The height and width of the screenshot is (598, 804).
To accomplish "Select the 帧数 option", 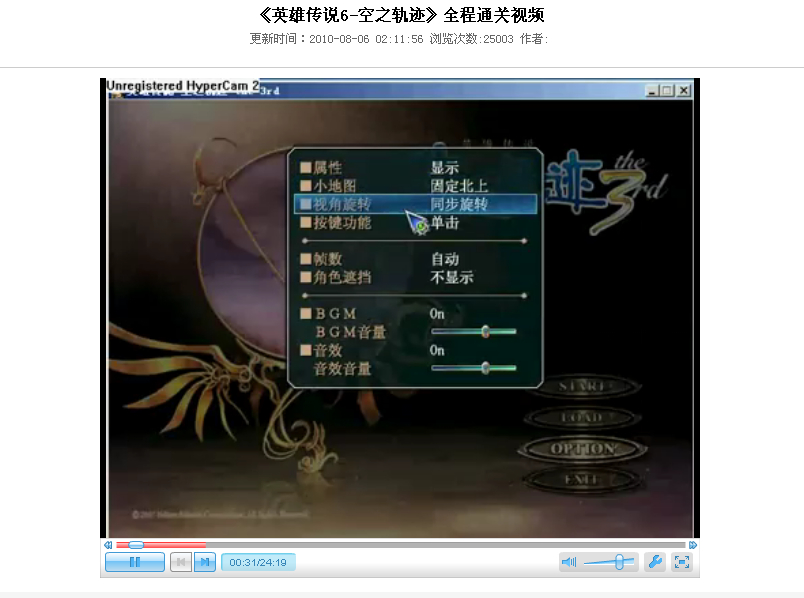I will tap(415, 259).
